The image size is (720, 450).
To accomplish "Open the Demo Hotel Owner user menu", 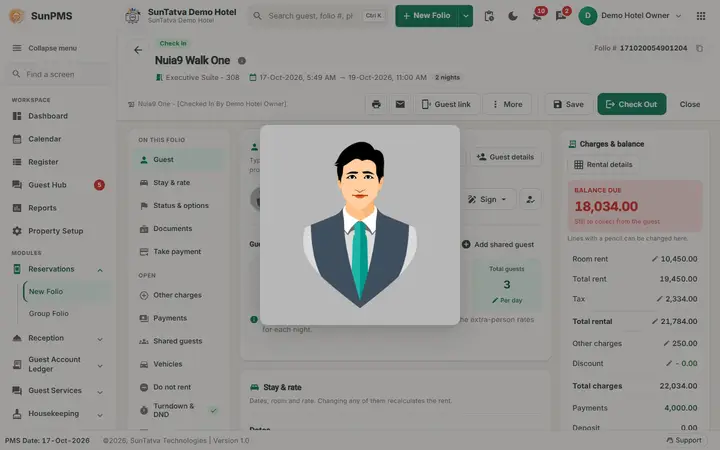I will pyautogui.click(x=630, y=16).
